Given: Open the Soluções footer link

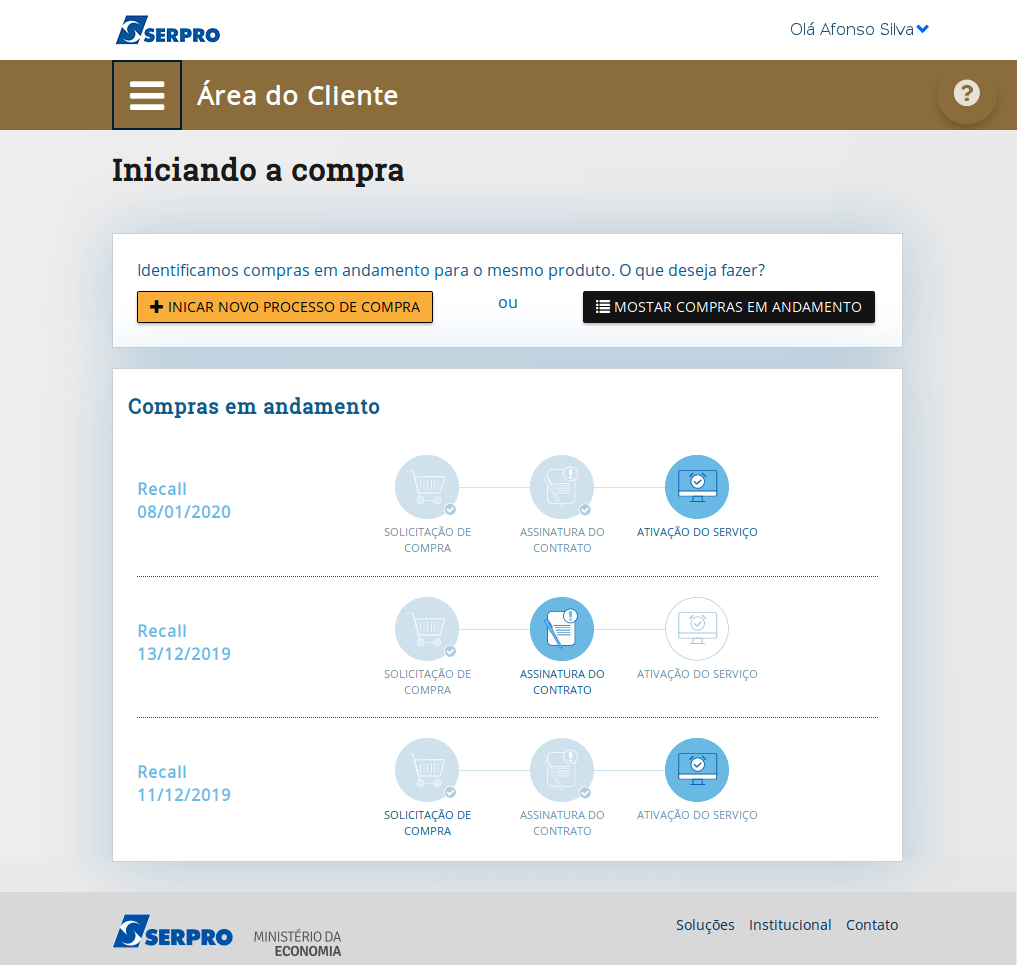Looking at the screenshot, I should [x=705, y=925].
